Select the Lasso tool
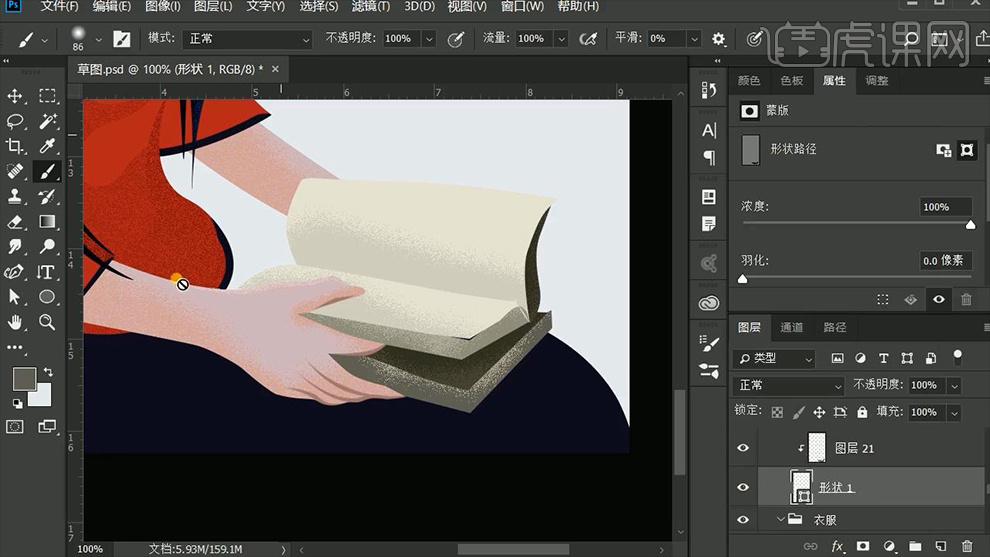Image resolution: width=990 pixels, height=557 pixels. pos(15,121)
